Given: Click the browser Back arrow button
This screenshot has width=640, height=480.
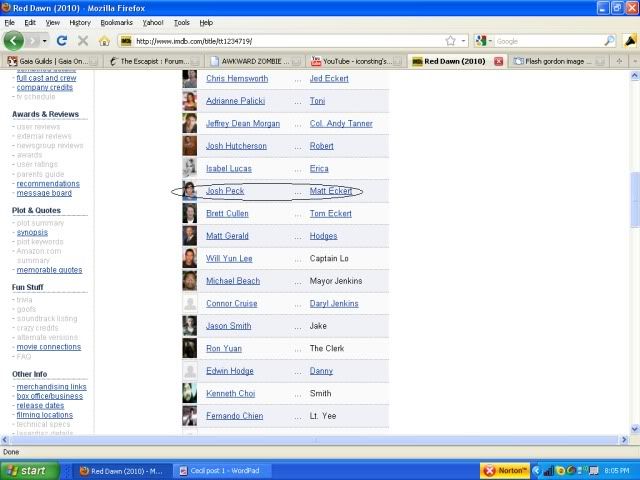Looking at the screenshot, I should coord(14,41).
